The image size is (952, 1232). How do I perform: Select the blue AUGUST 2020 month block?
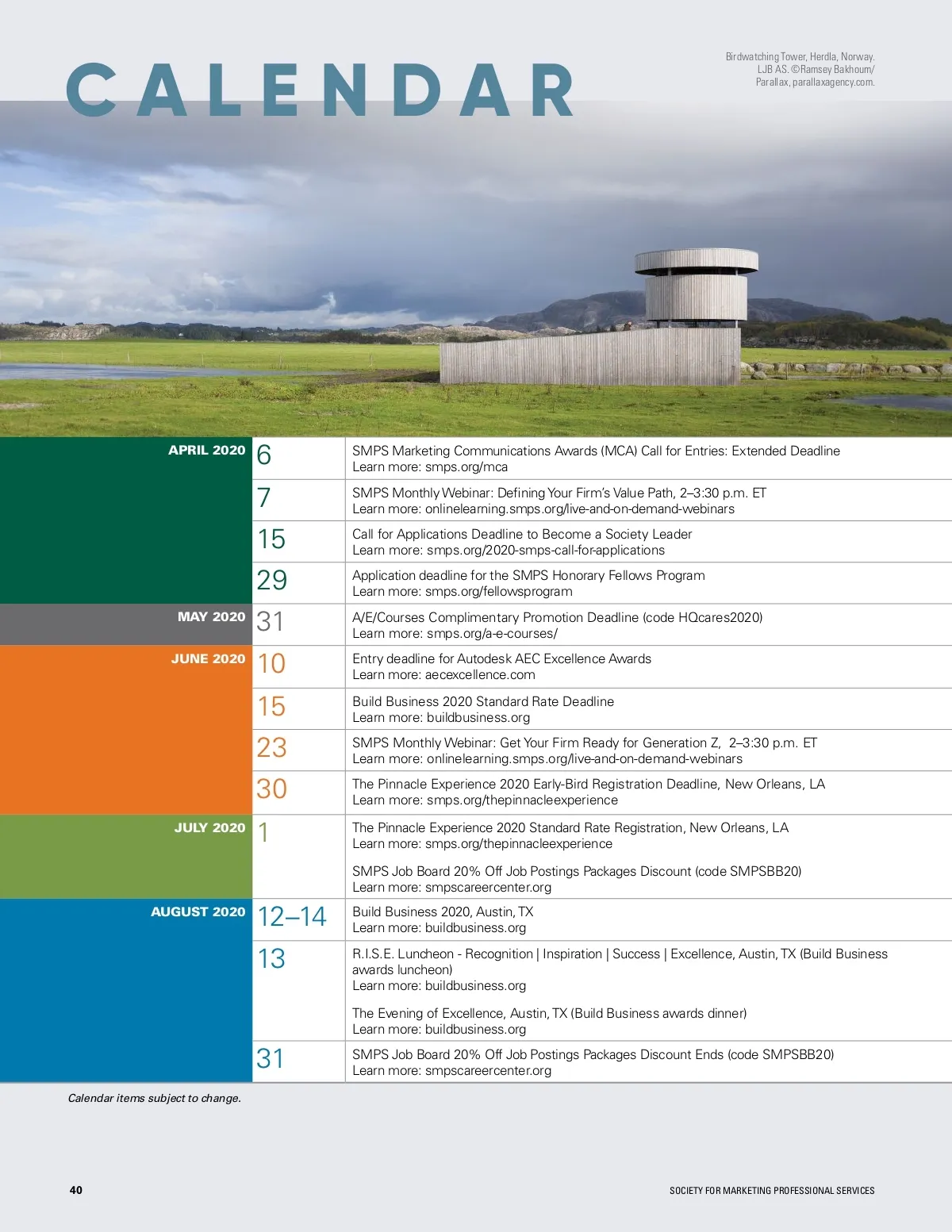(125, 990)
